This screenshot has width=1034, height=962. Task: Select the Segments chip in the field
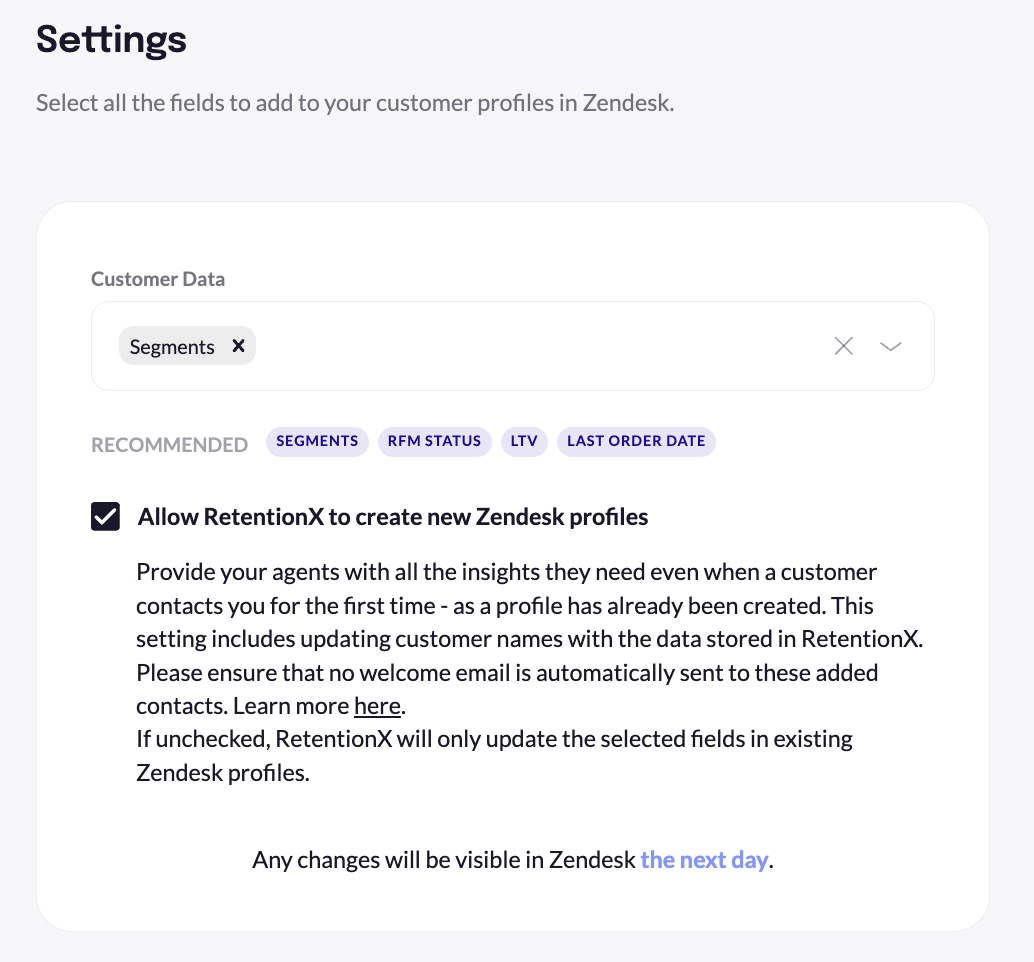click(x=172, y=345)
